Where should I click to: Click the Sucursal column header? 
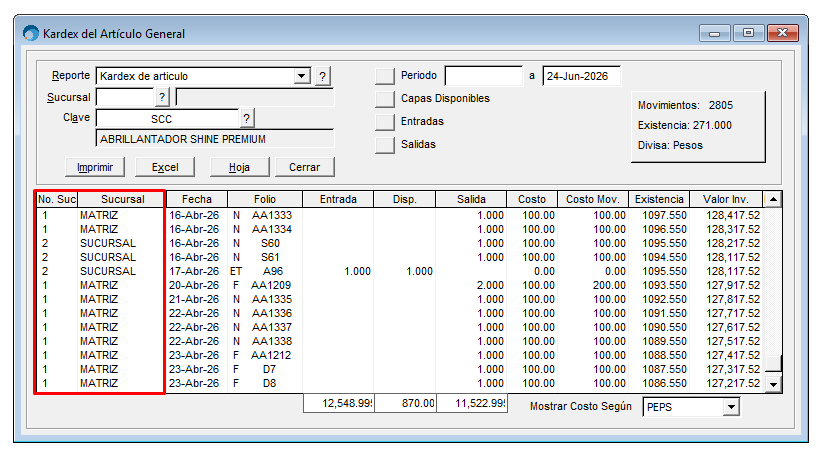[121, 199]
